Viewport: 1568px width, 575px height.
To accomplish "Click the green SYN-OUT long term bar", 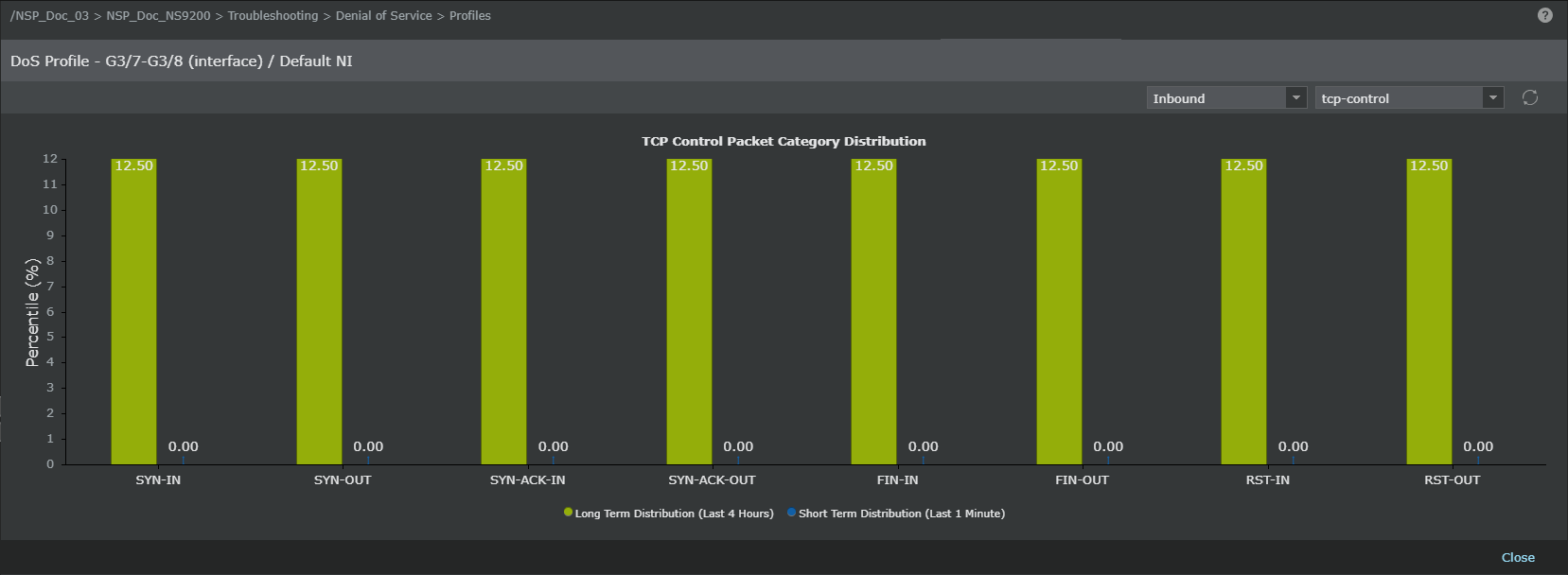I will 319,311.
